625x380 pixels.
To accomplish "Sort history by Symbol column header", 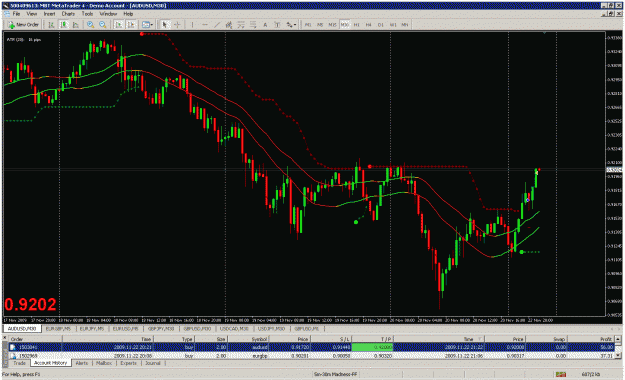I will [248, 339].
